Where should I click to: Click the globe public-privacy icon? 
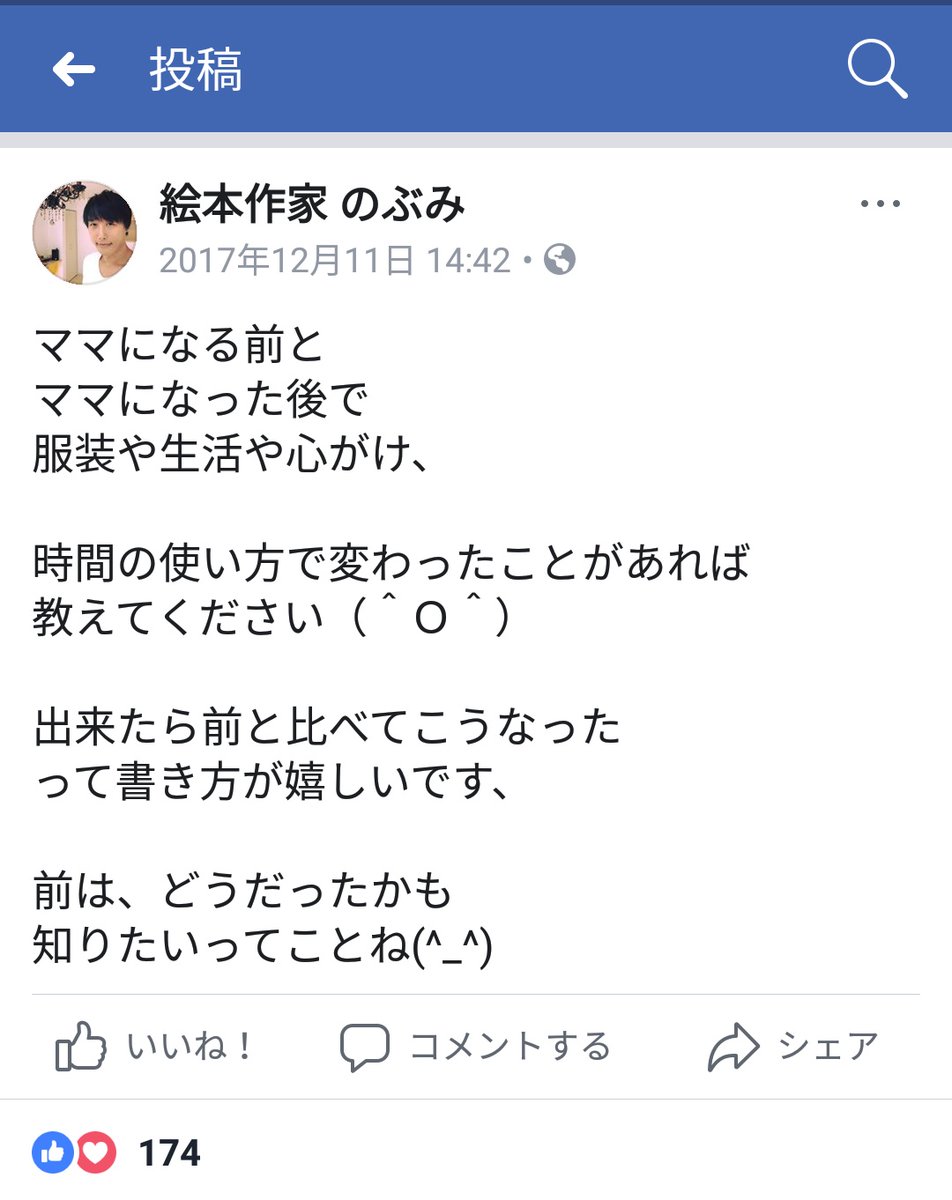point(560,261)
